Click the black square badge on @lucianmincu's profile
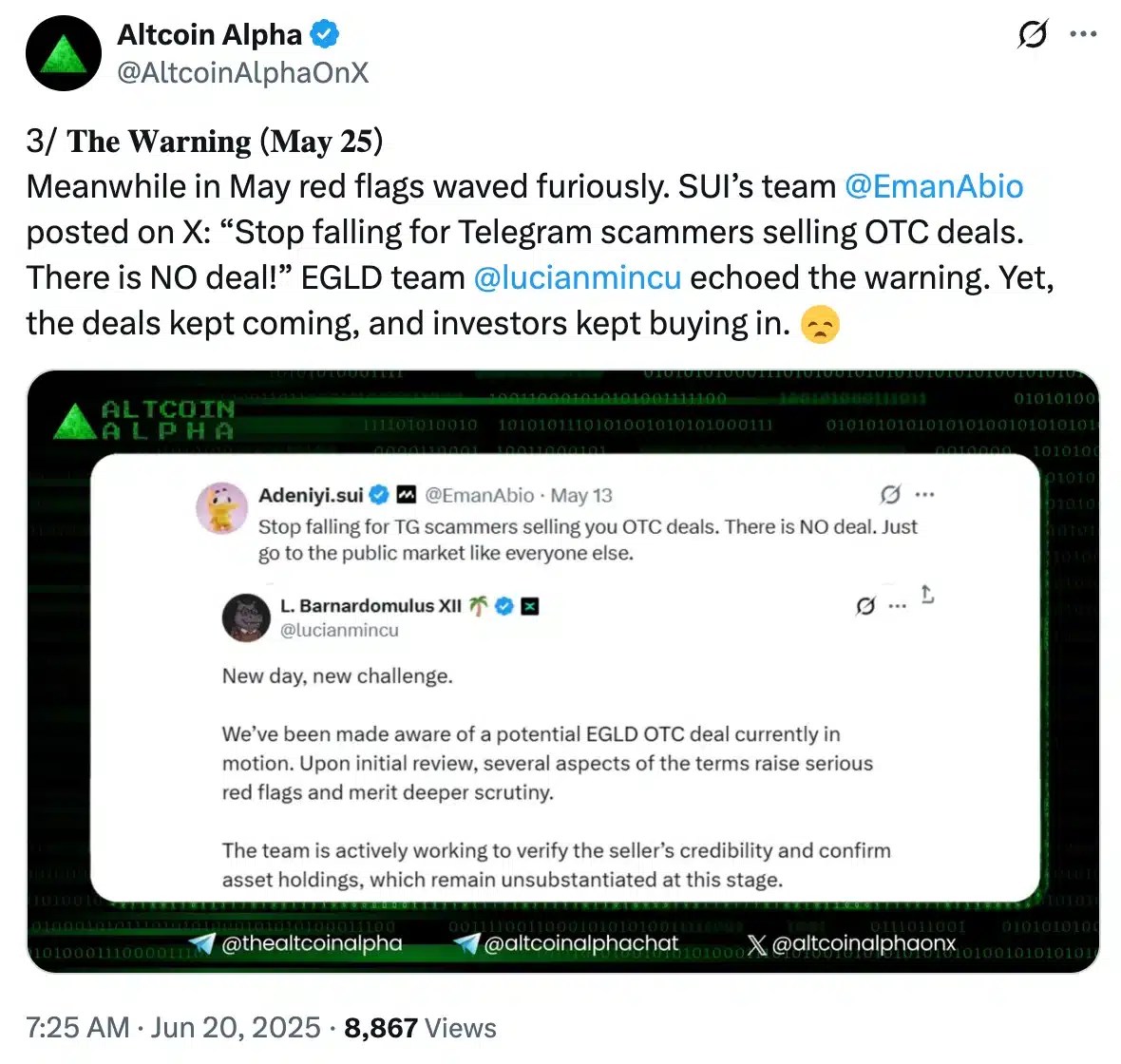 (530, 605)
